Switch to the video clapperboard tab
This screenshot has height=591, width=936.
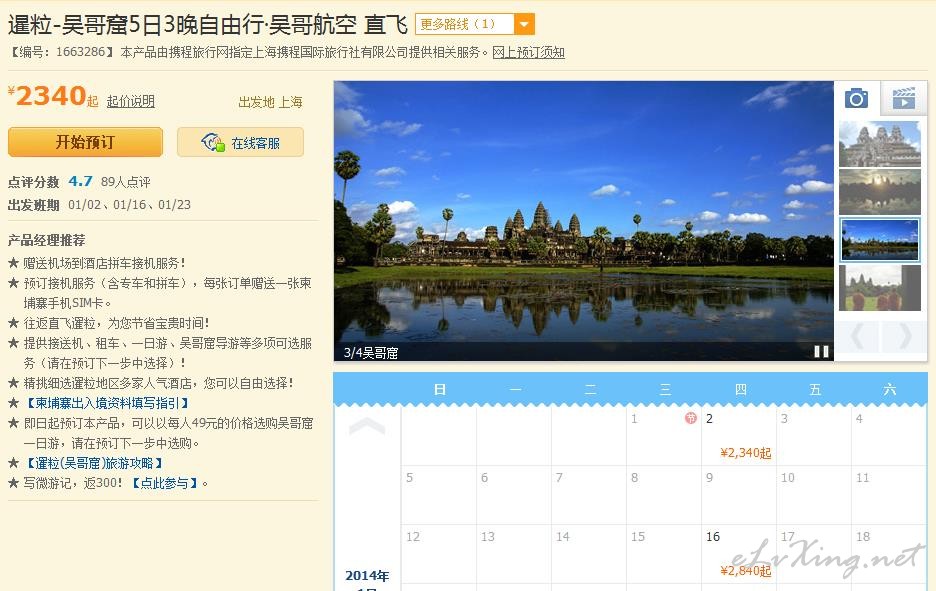pos(904,98)
